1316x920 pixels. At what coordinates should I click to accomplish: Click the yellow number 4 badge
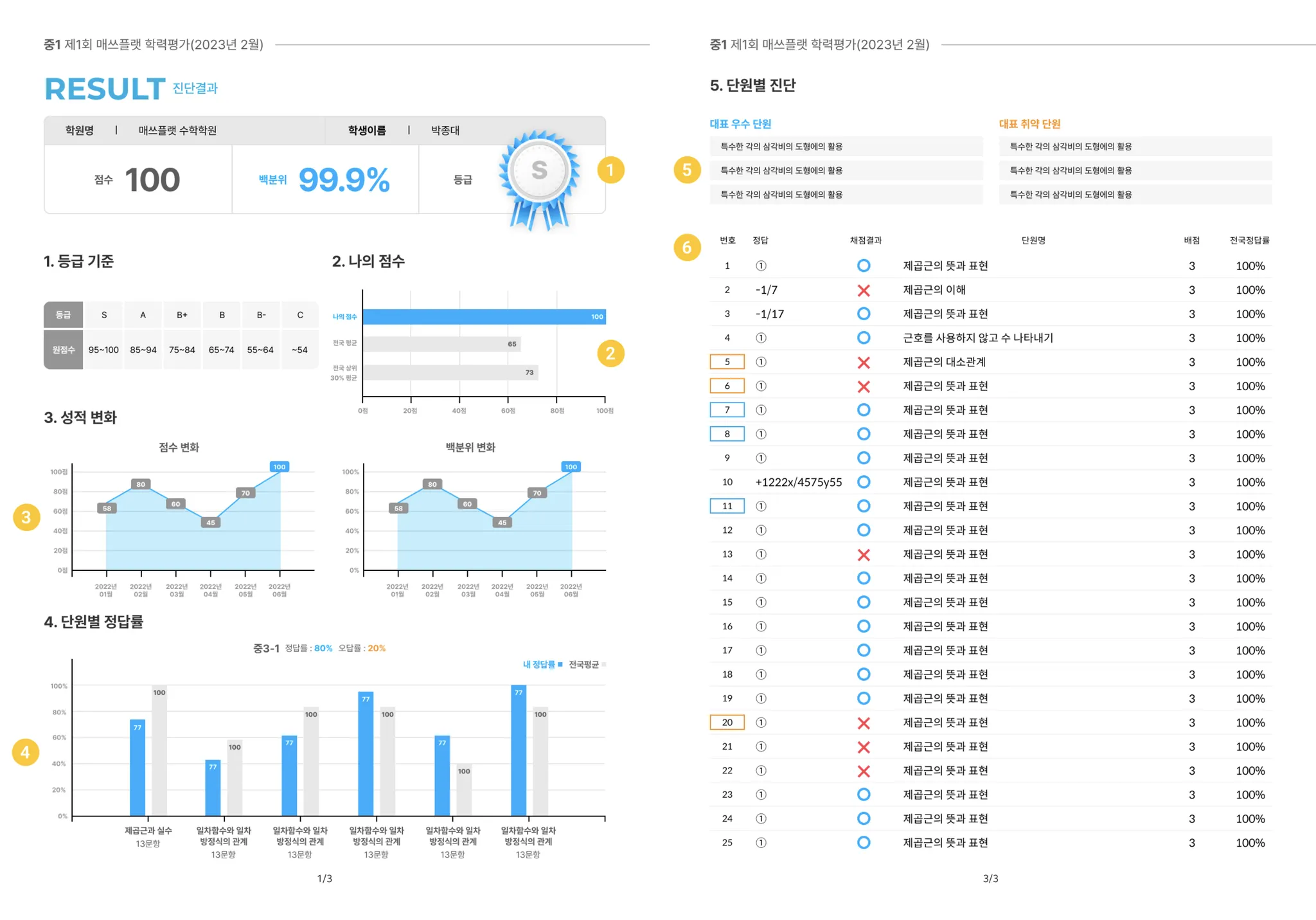[25, 752]
